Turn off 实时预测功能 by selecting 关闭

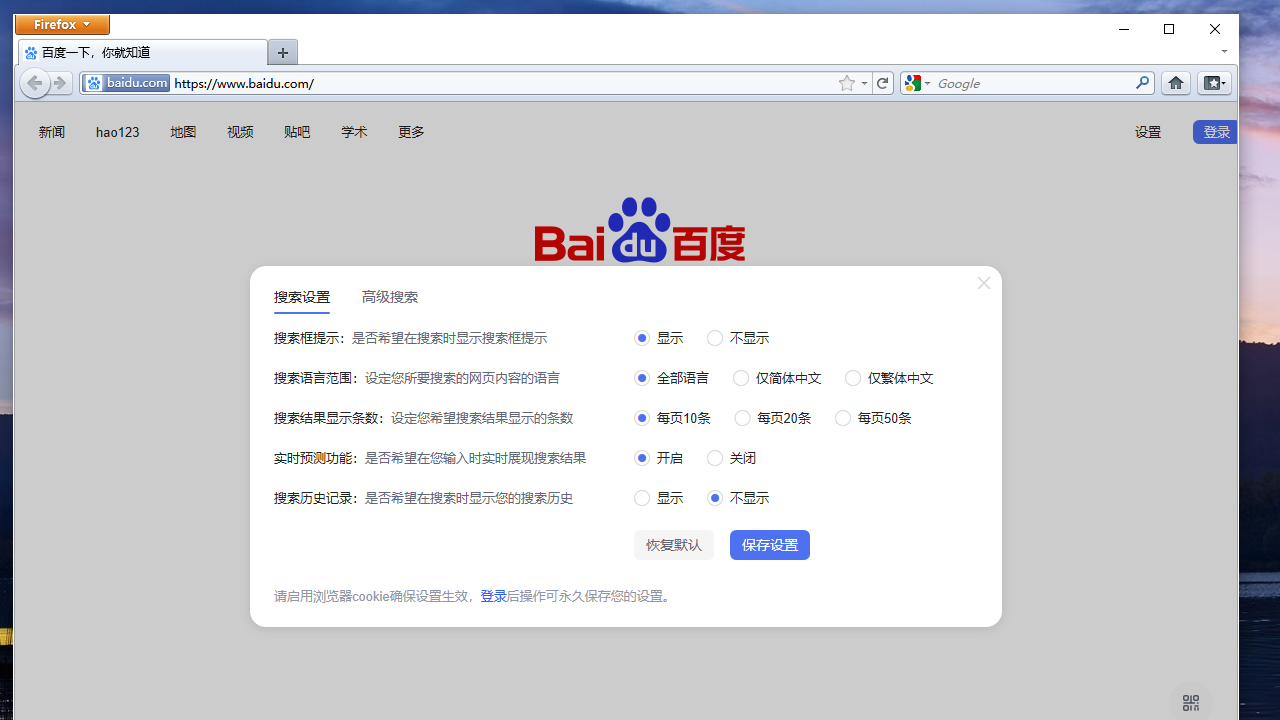pos(714,458)
